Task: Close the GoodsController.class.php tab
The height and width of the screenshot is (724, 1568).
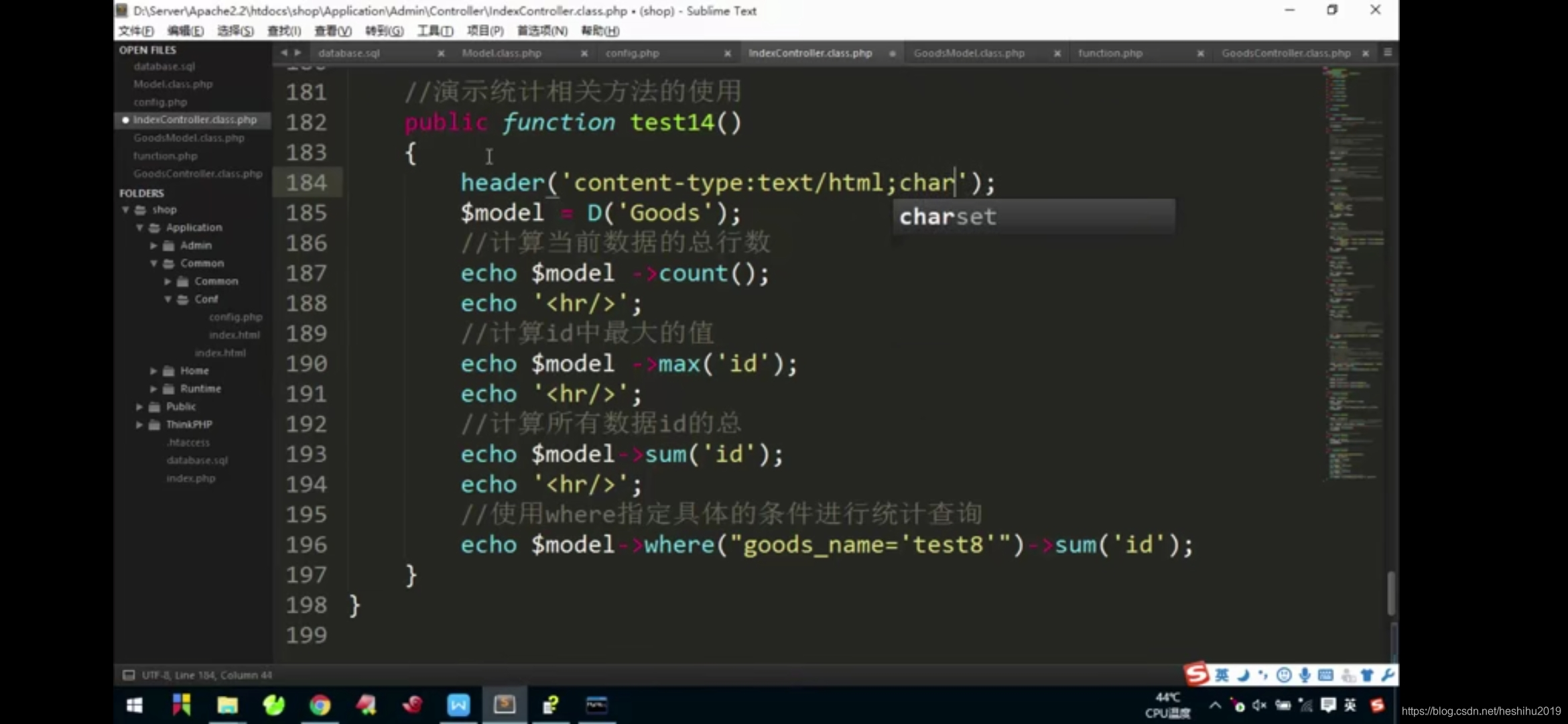Action: point(1366,54)
